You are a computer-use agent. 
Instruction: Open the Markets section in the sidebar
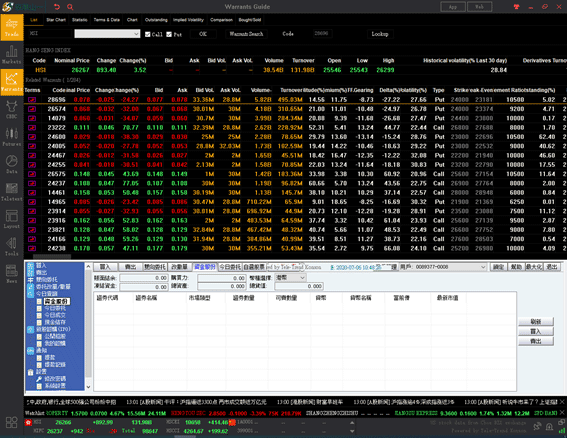pyautogui.click(x=12, y=55)
